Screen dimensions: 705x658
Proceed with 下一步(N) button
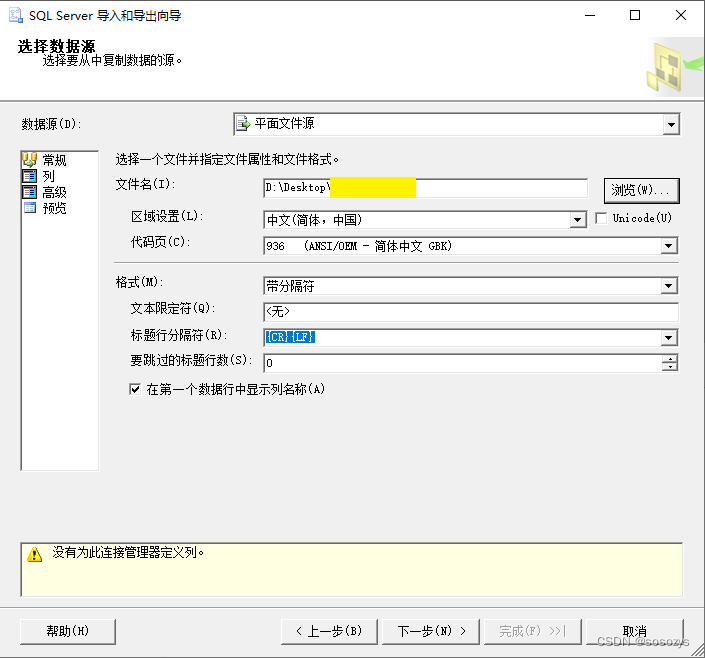(431, 631)
